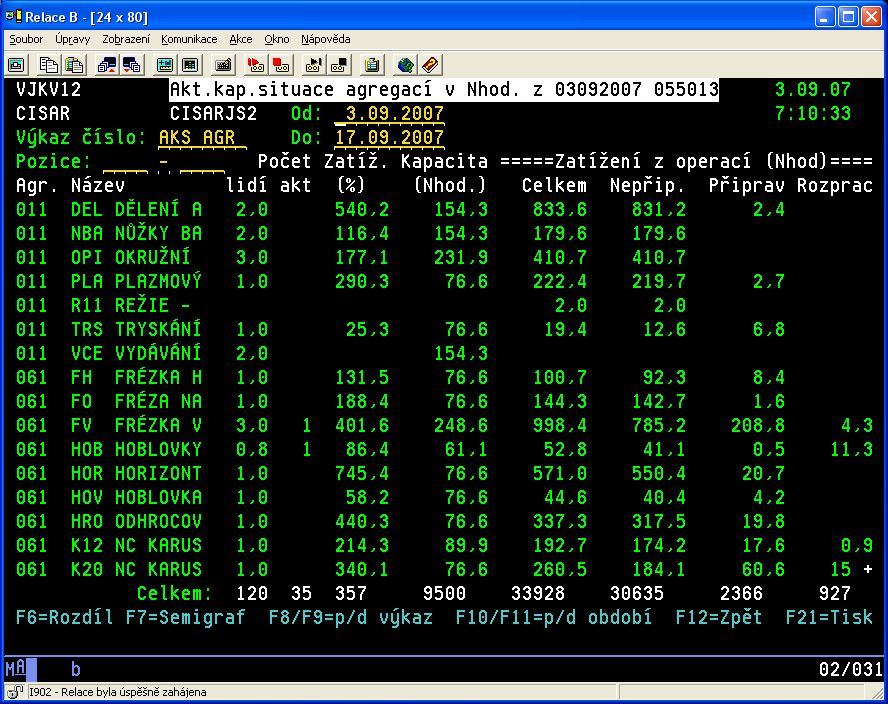Click the row 061 FH FRÉZKA H
This screenshot has width=888, height=704.
click(x=444, y=377)
